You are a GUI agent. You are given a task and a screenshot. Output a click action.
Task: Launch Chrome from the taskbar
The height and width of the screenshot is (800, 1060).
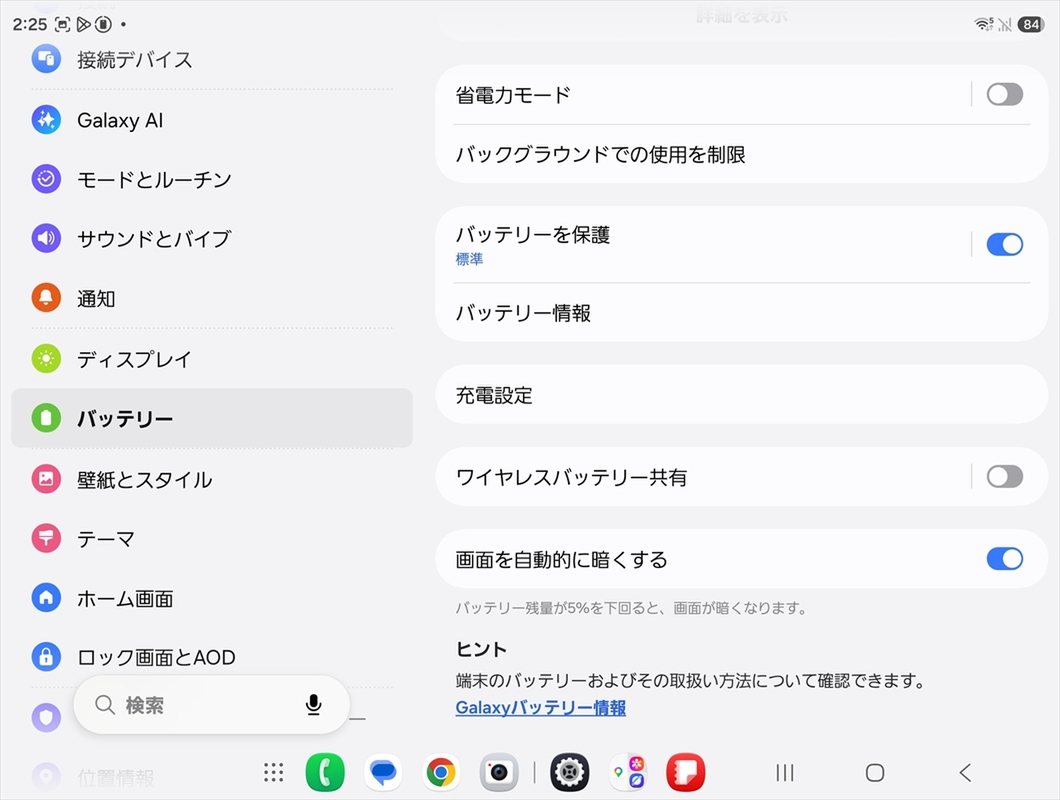click(x=441, y=772)
